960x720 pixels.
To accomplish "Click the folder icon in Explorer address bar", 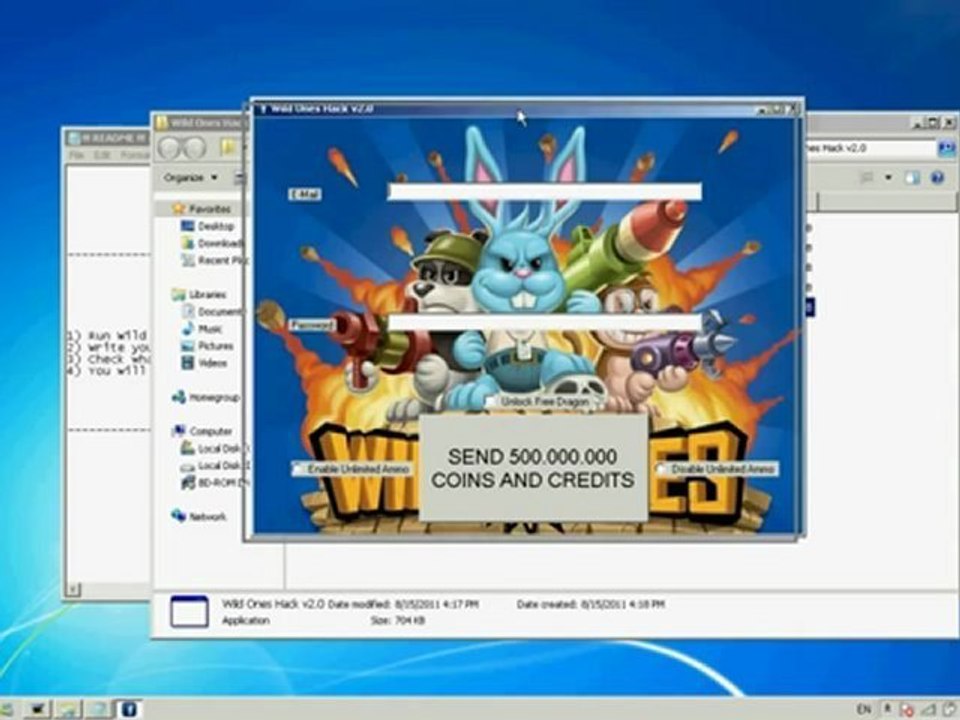I will 228,148.
